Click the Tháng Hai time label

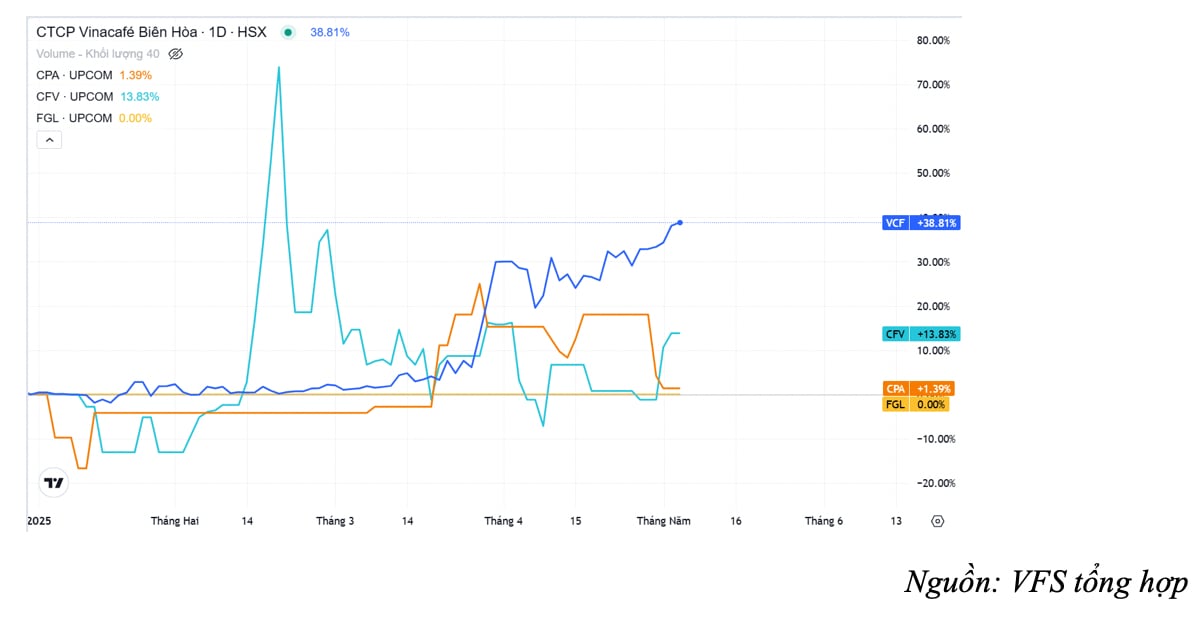[x=175, y=521]
